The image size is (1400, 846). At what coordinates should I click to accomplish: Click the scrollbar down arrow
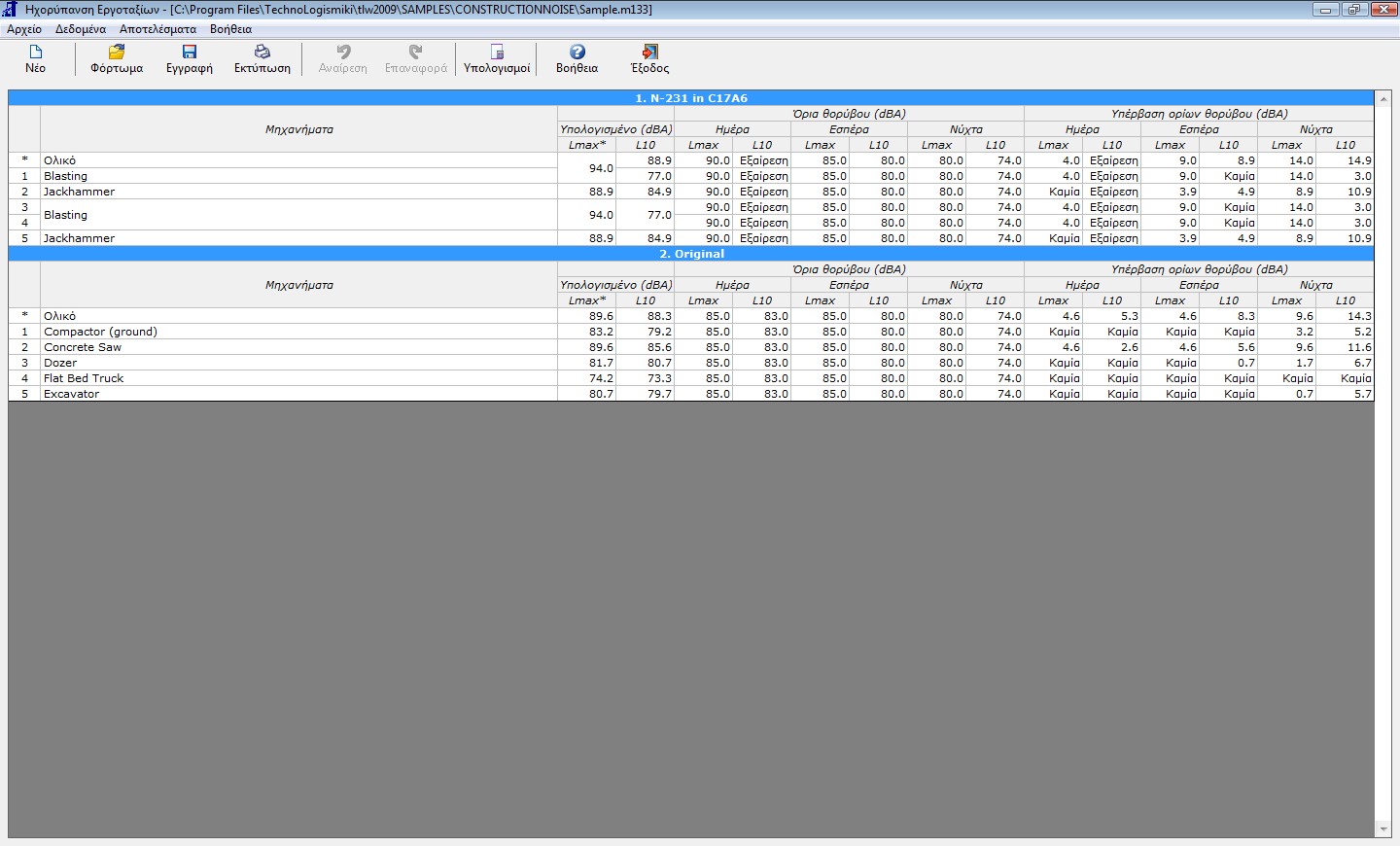click(x=1383, y=829)
